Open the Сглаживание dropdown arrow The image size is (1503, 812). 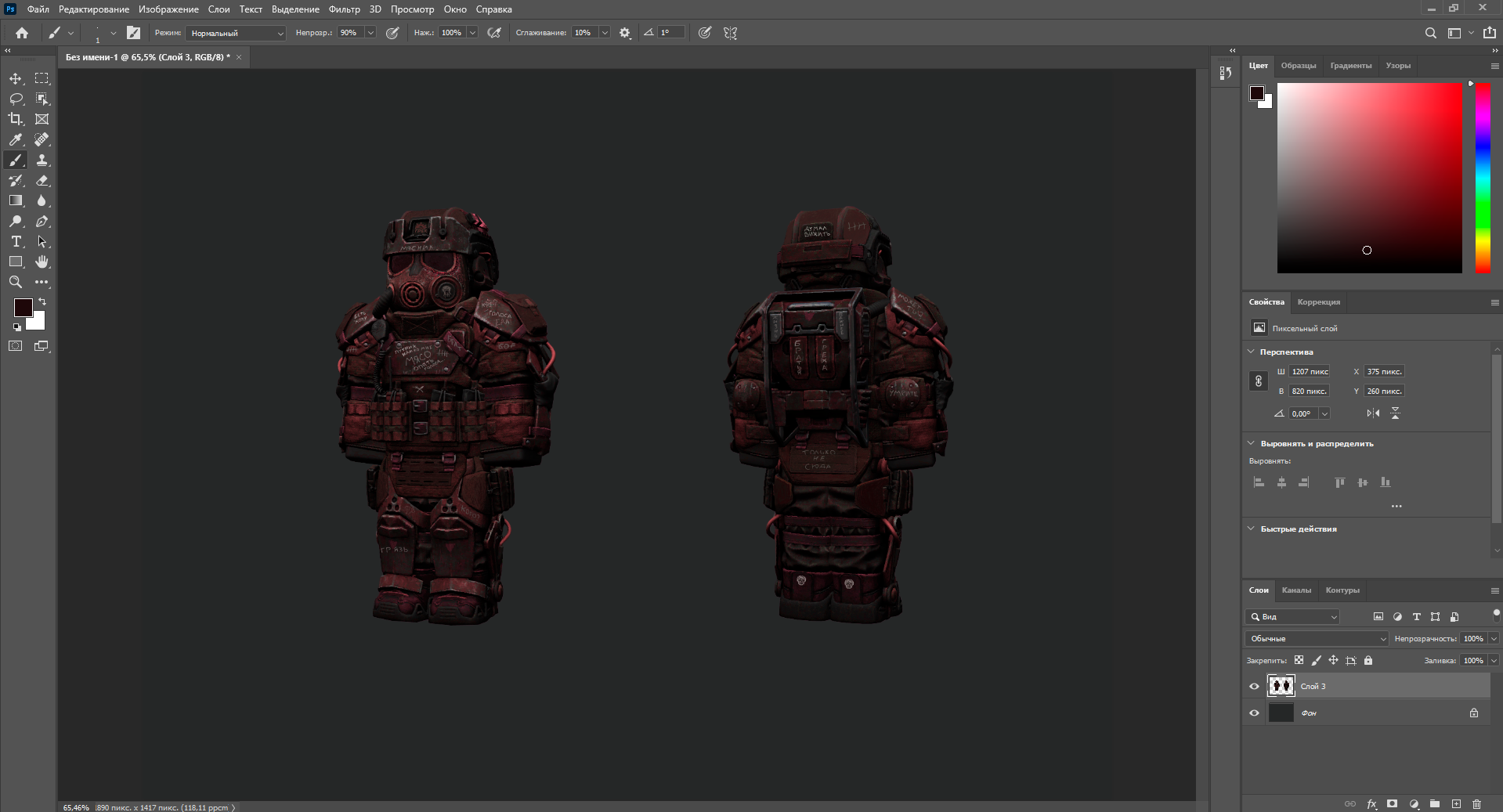click(x=605, y=33)
